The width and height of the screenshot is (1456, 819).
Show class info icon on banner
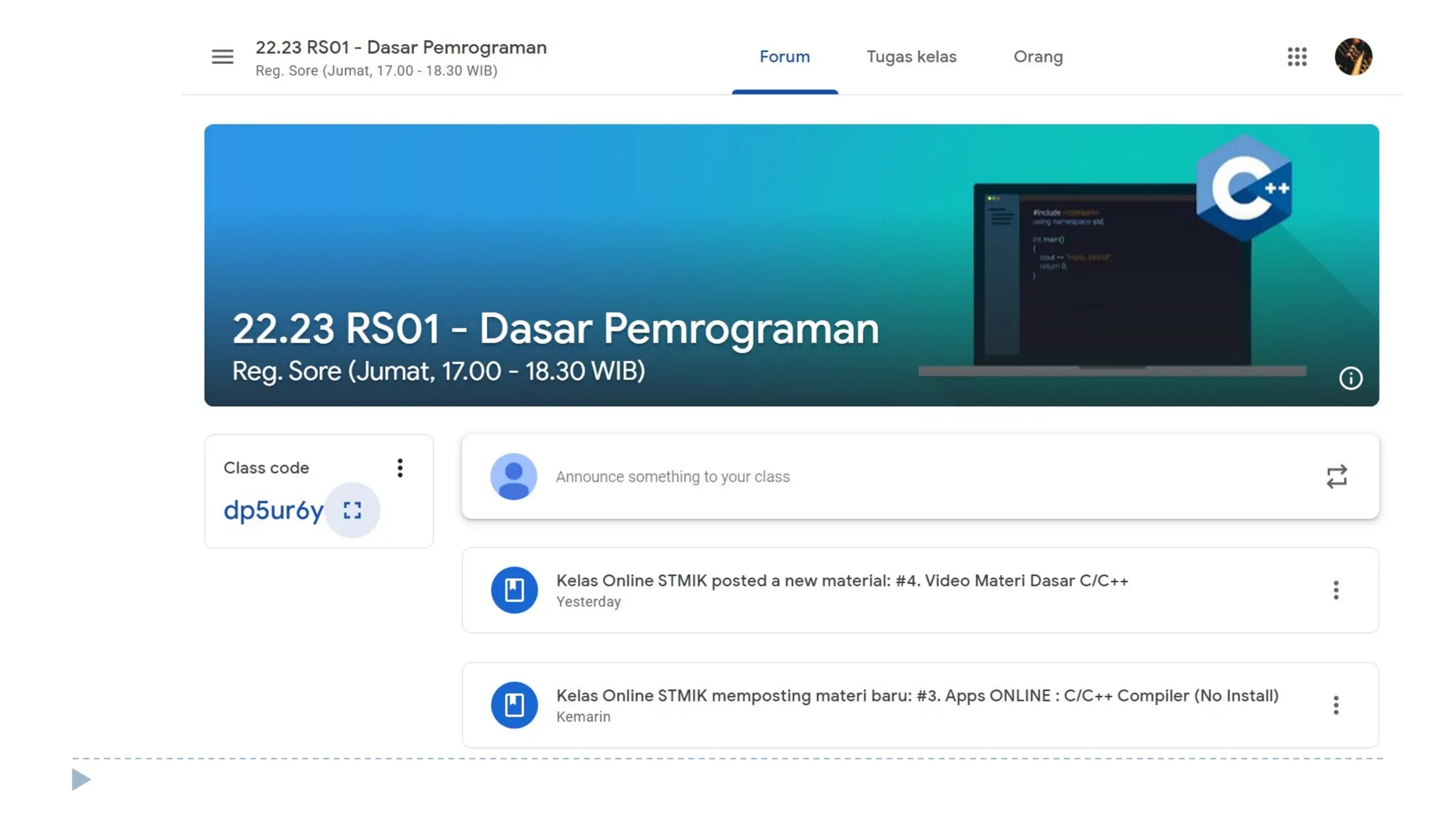point(1350,378)
